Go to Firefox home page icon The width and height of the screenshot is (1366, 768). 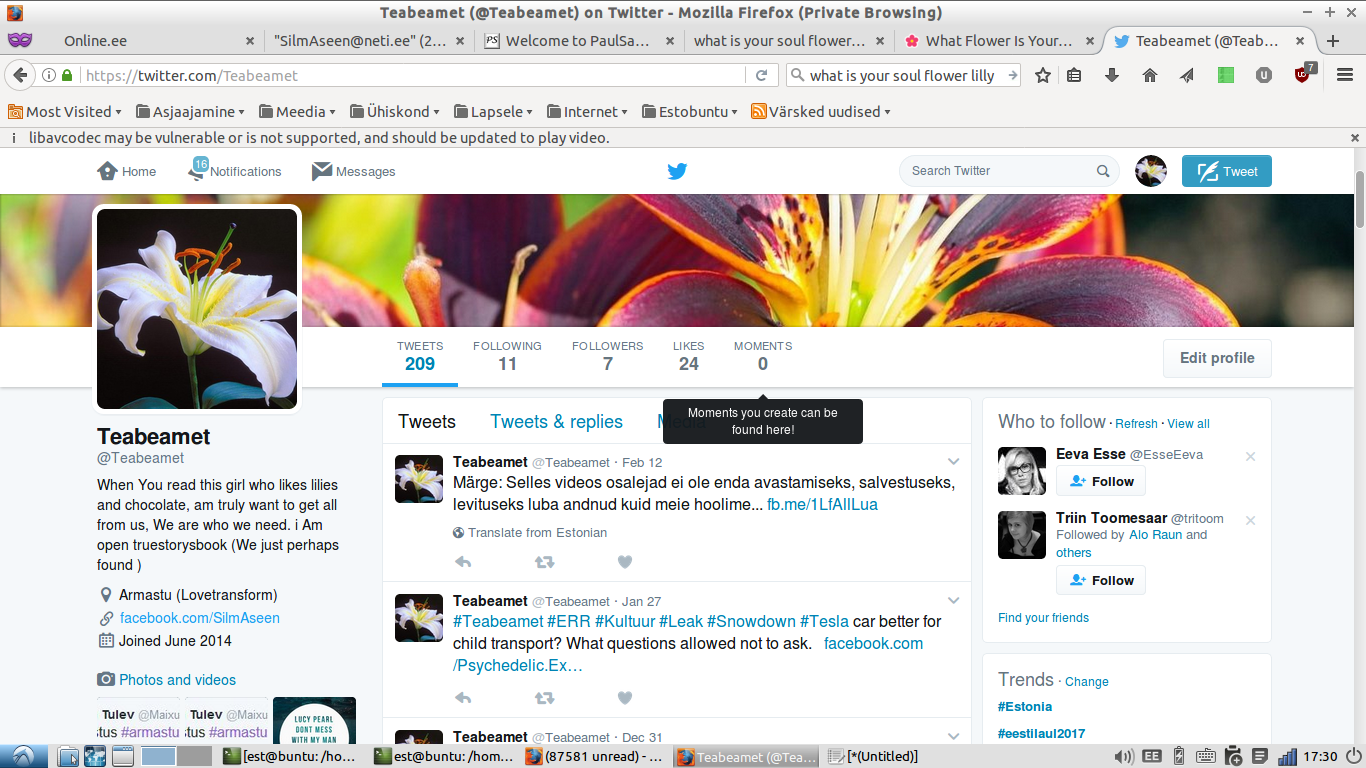[x=1150, y=75]
